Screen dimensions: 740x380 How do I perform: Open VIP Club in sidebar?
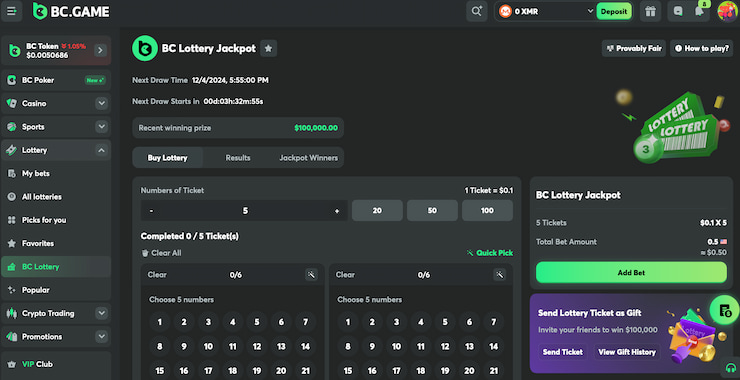pyautogui.click(x=56, y=364)
